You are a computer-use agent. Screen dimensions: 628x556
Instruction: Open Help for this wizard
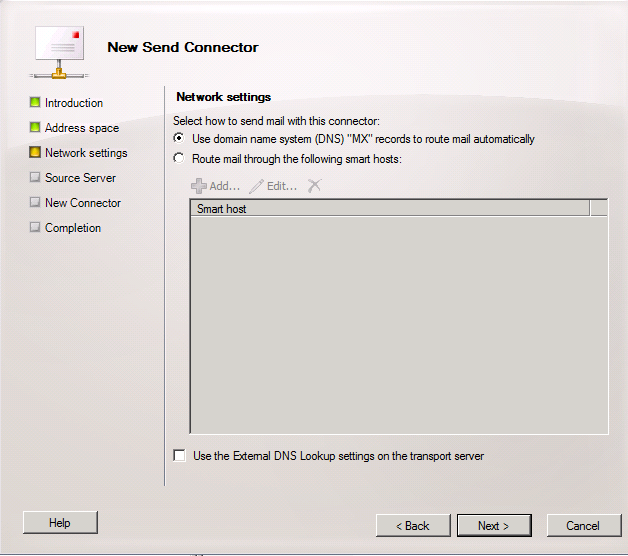click(x=60, y=523)
